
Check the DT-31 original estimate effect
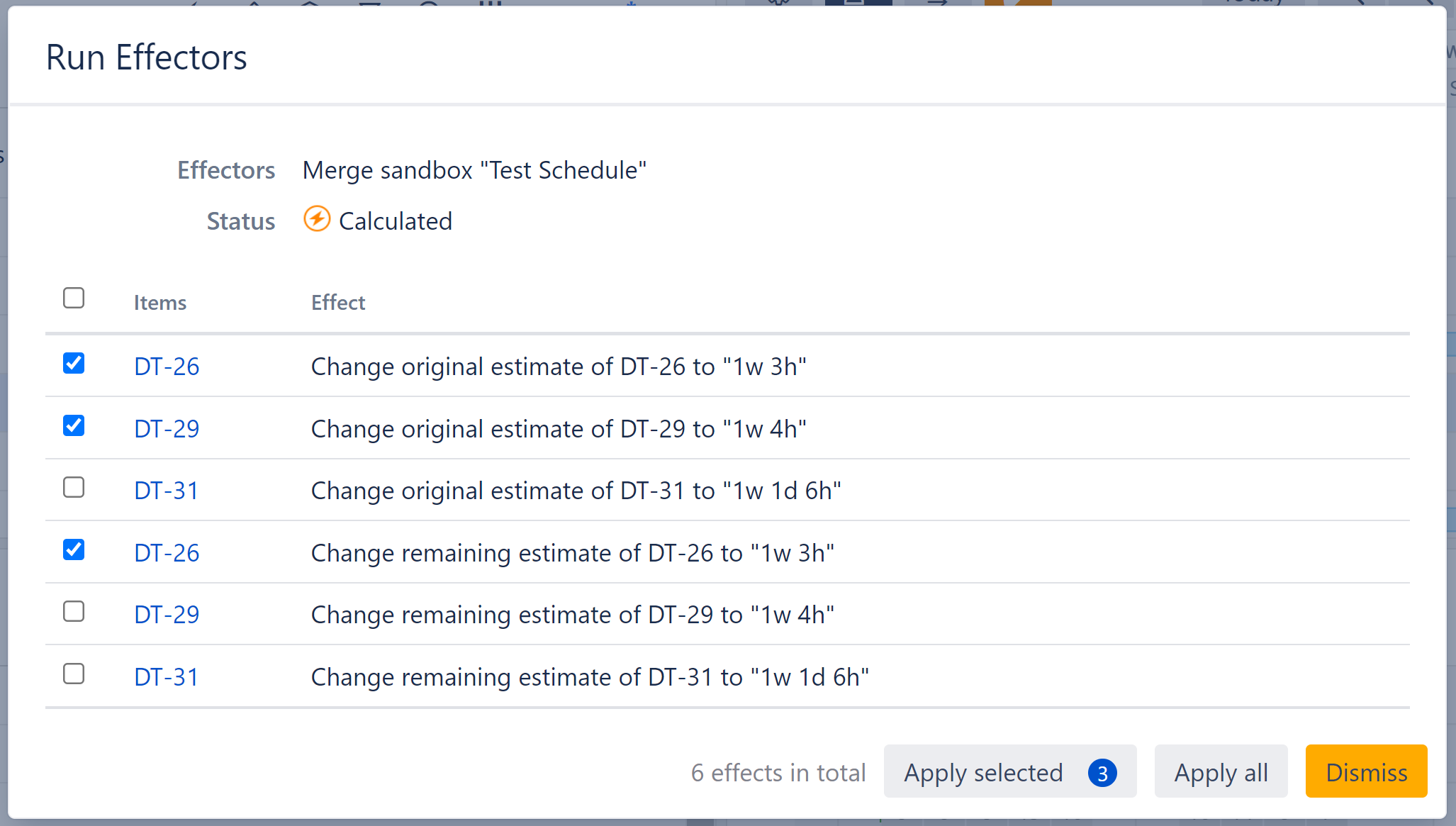point(74,488)
